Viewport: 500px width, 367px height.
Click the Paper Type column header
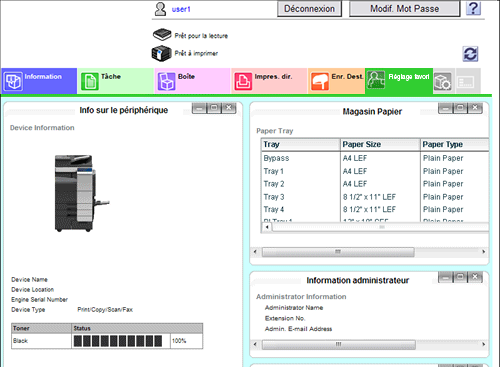pos(455,145)
